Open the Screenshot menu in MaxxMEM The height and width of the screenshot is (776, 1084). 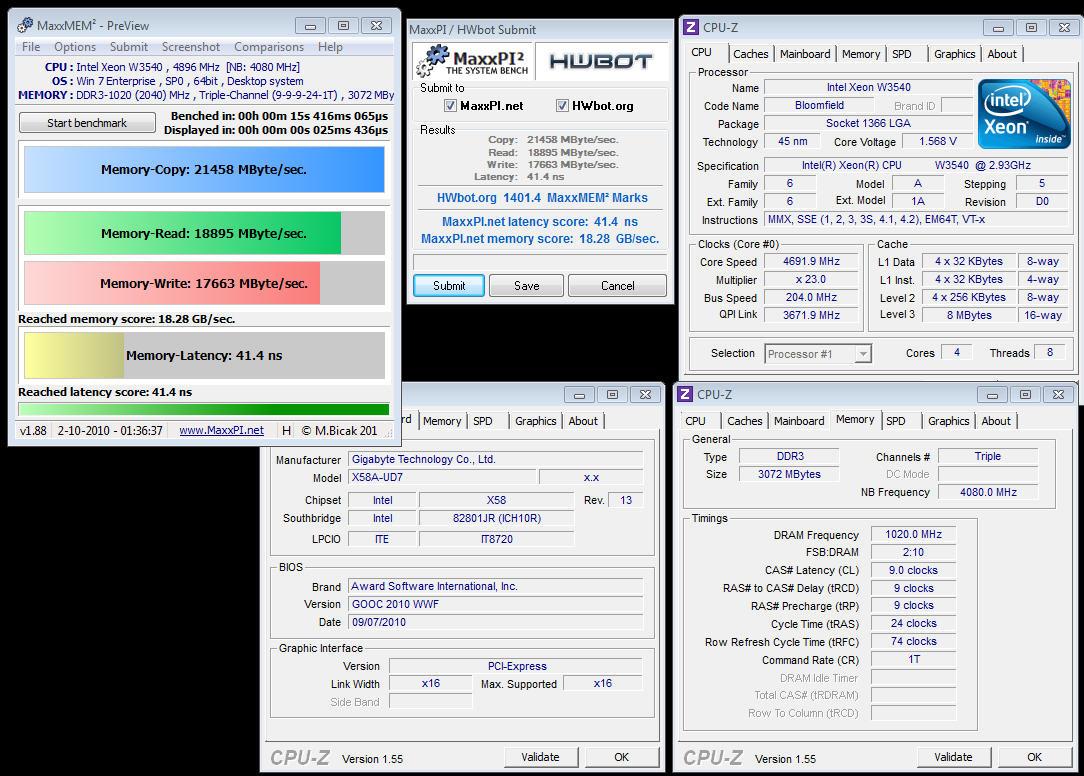191,47
